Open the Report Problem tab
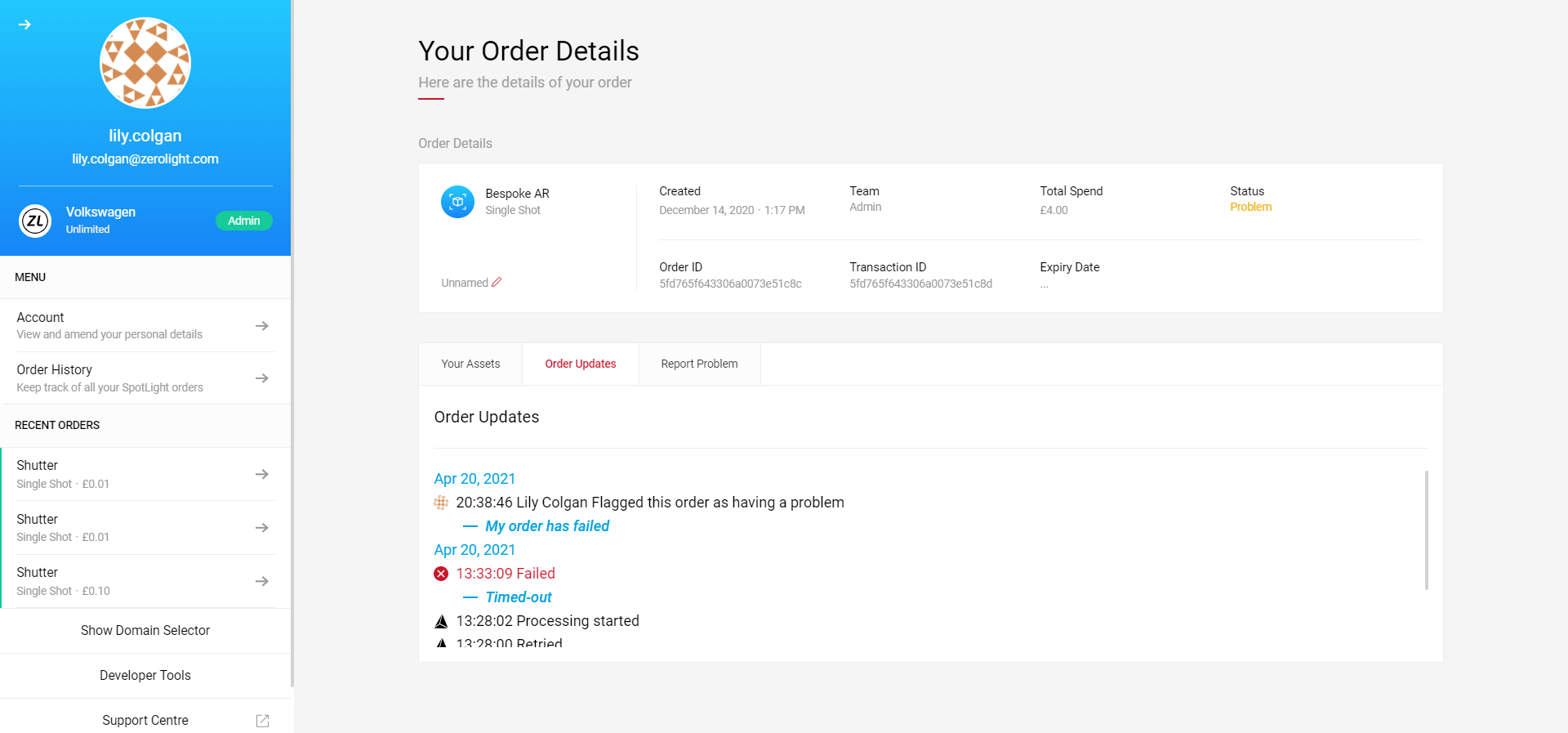This screenshot has height=733, width=1568. pyautogui.click(x=699, y=364)
